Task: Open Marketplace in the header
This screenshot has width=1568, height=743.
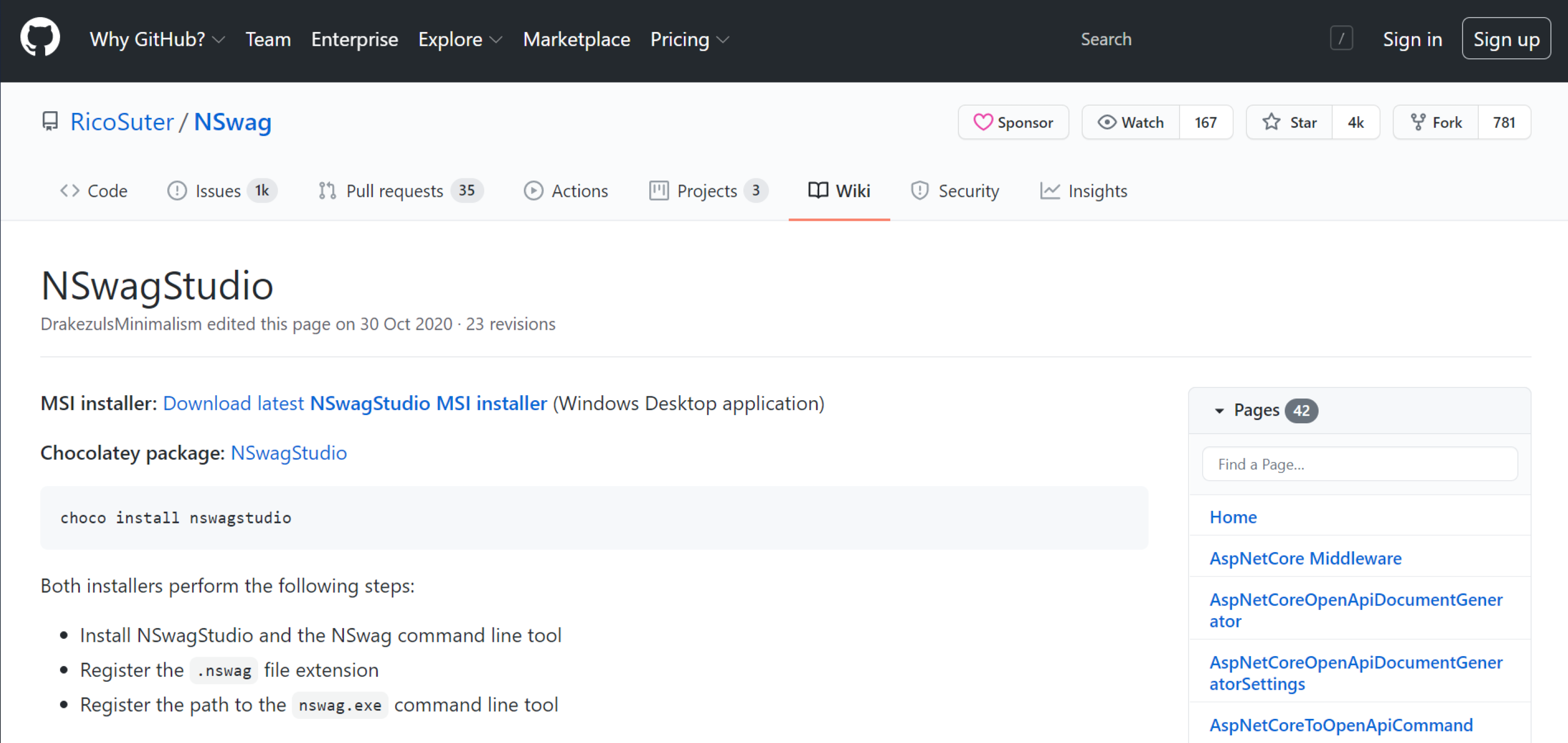Action: (577, 39)
